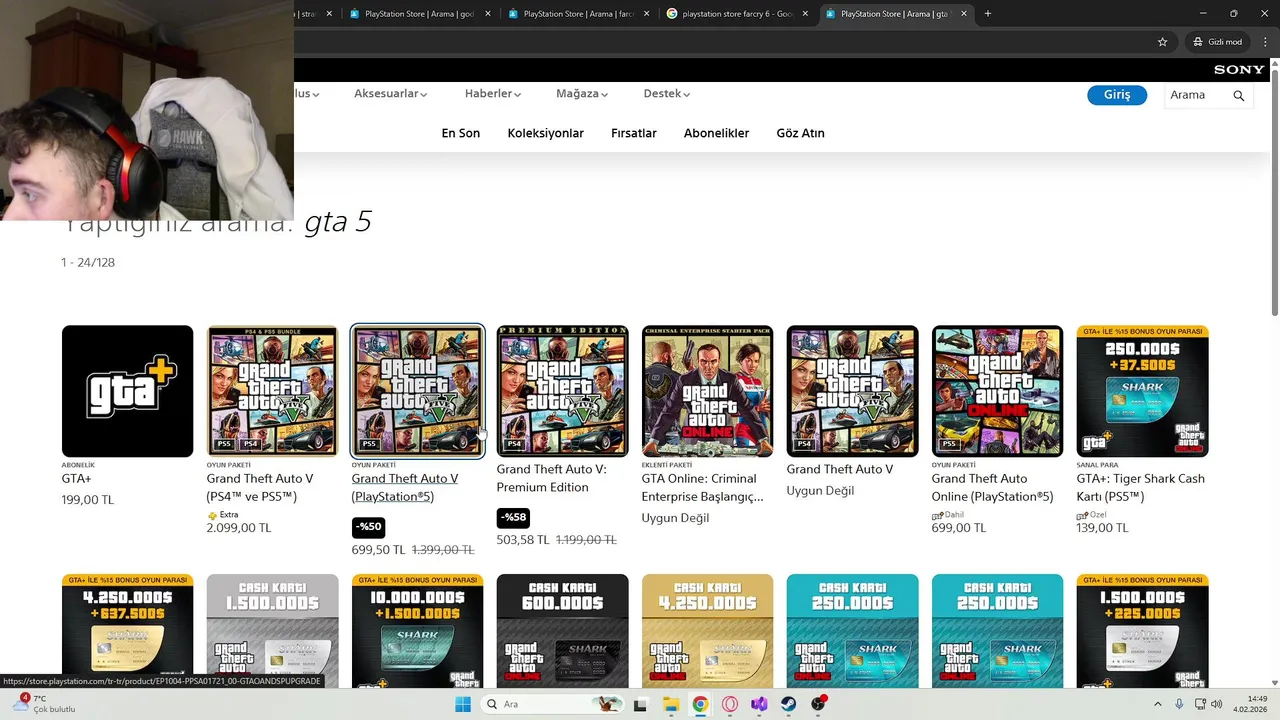Click the Giriş sign-in button
The image size is (1280, 720).
point(1117,95)
